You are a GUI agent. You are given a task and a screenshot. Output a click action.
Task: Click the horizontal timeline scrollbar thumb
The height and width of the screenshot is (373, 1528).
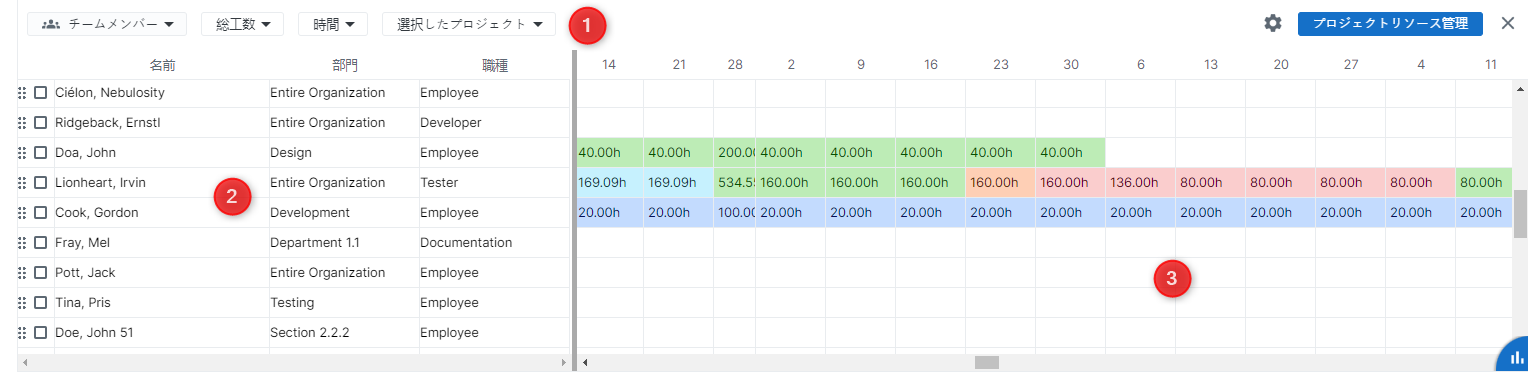coord(987,362)
